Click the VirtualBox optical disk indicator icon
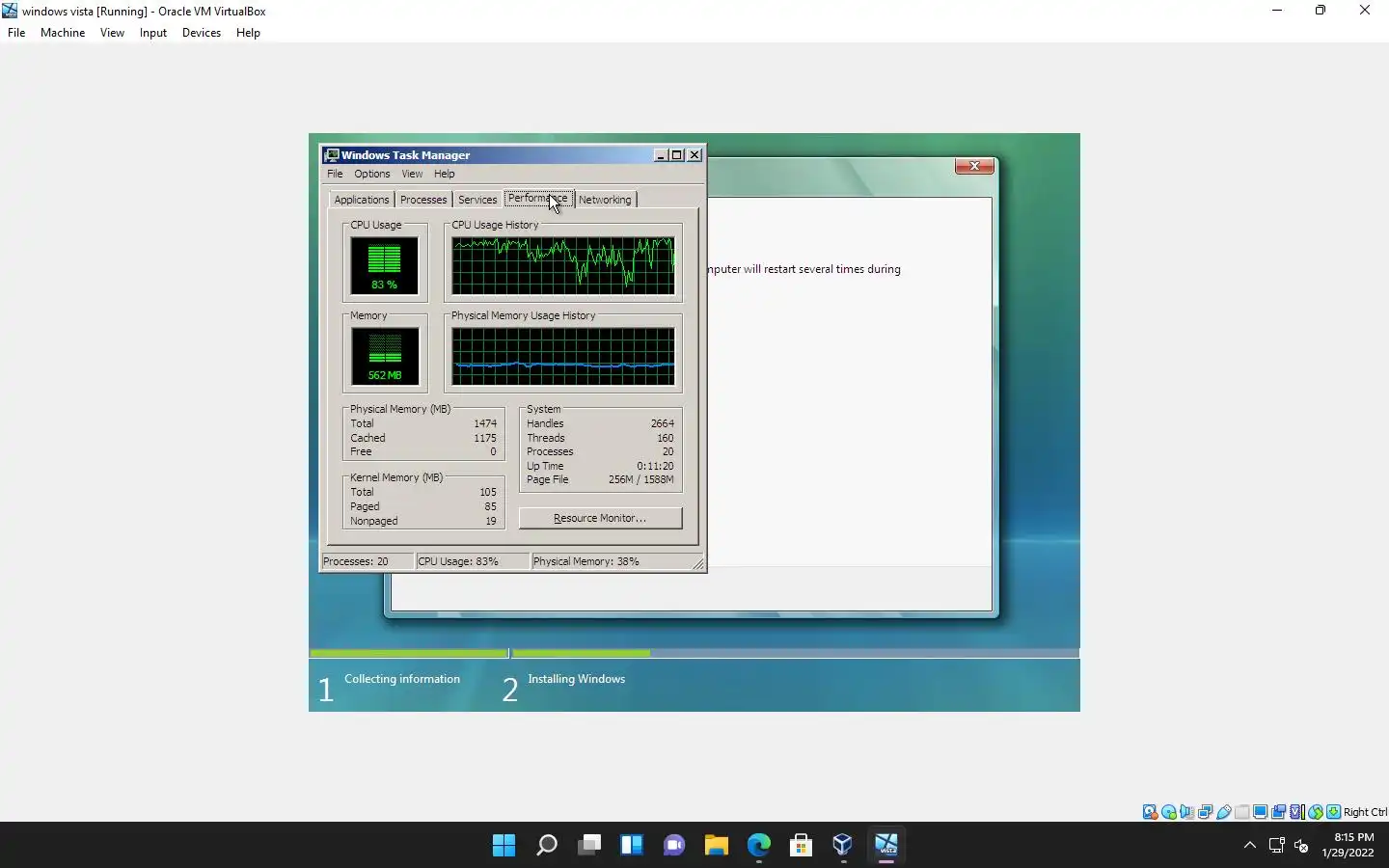Viewport: 1389px width, 868px height. [1169, 812]
